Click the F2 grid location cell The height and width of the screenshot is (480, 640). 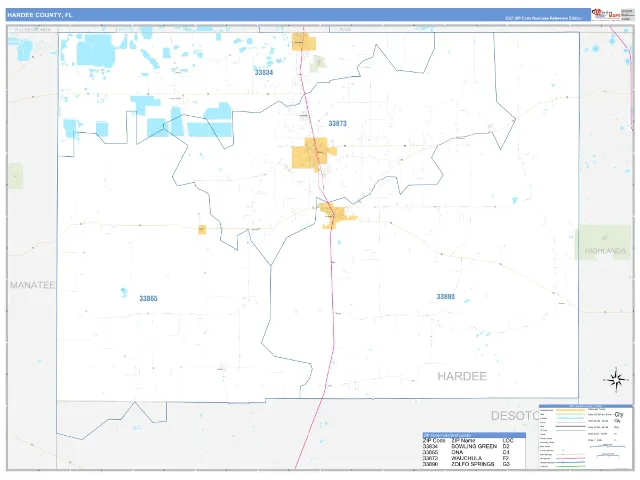point(506,458)
